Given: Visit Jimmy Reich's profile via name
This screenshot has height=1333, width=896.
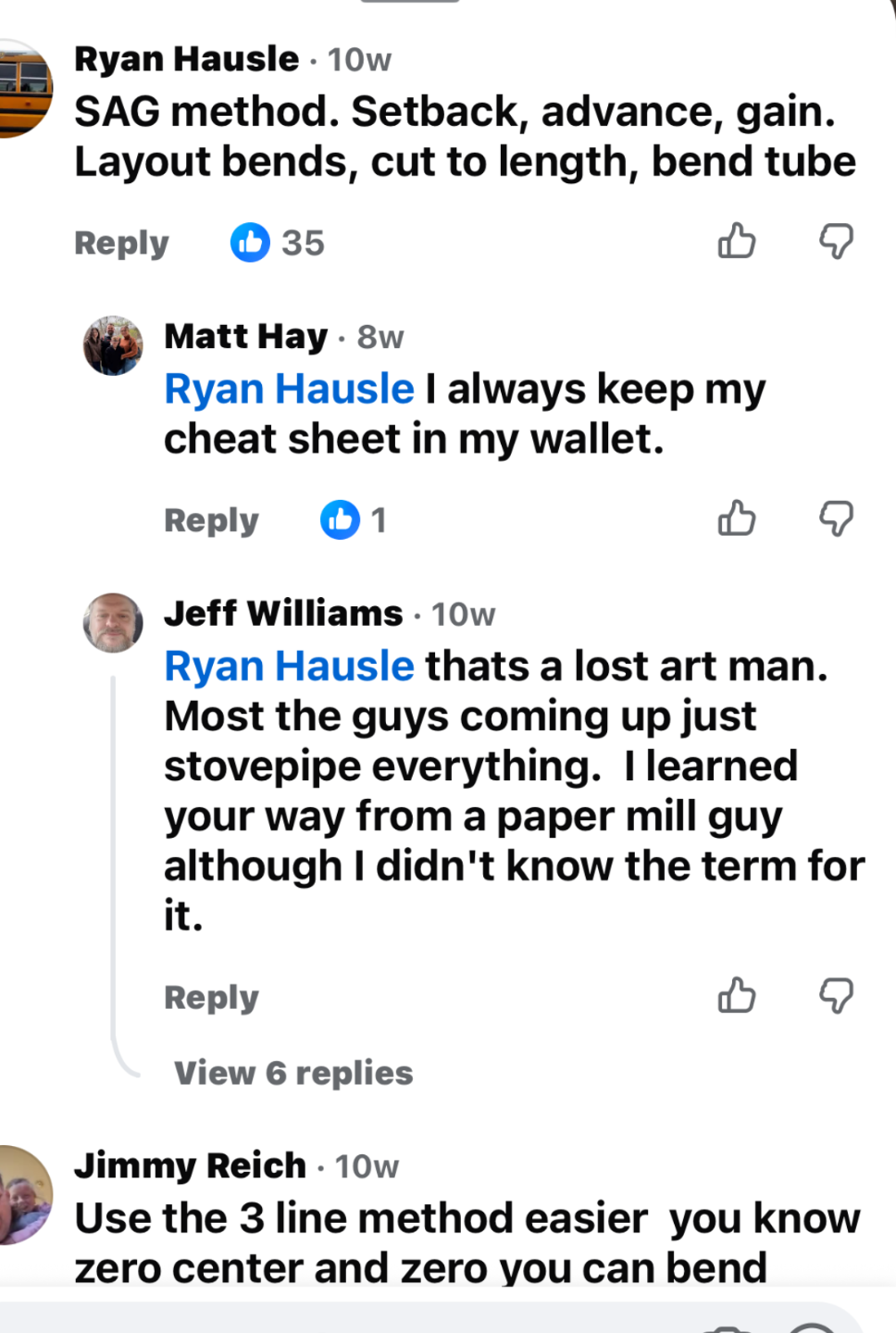Looking at the screenshot, I should (190, 1165).
